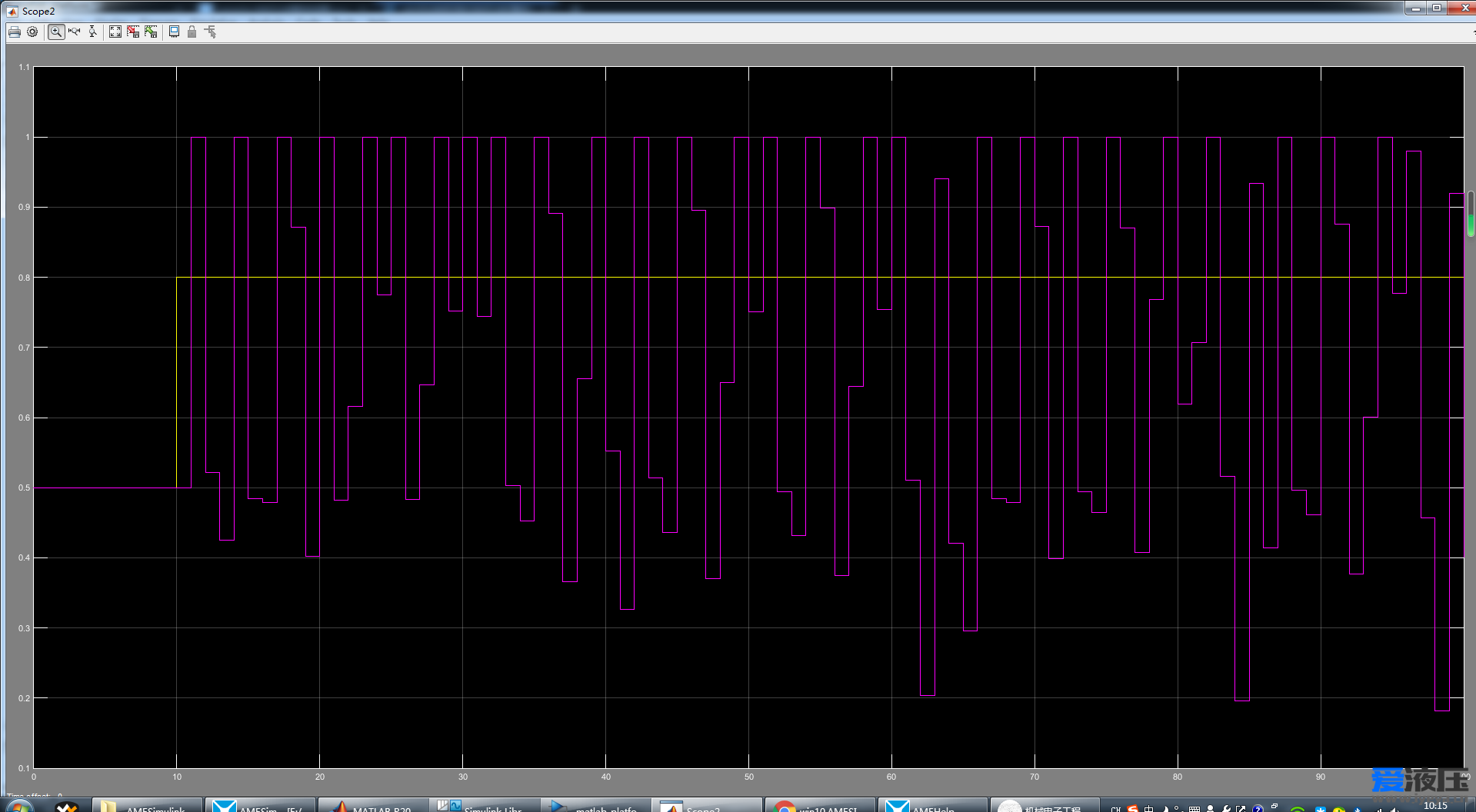Toggle the floating scope button
Image resolution: width=1476 pixels, height=812 pixels.
(174, 32)
